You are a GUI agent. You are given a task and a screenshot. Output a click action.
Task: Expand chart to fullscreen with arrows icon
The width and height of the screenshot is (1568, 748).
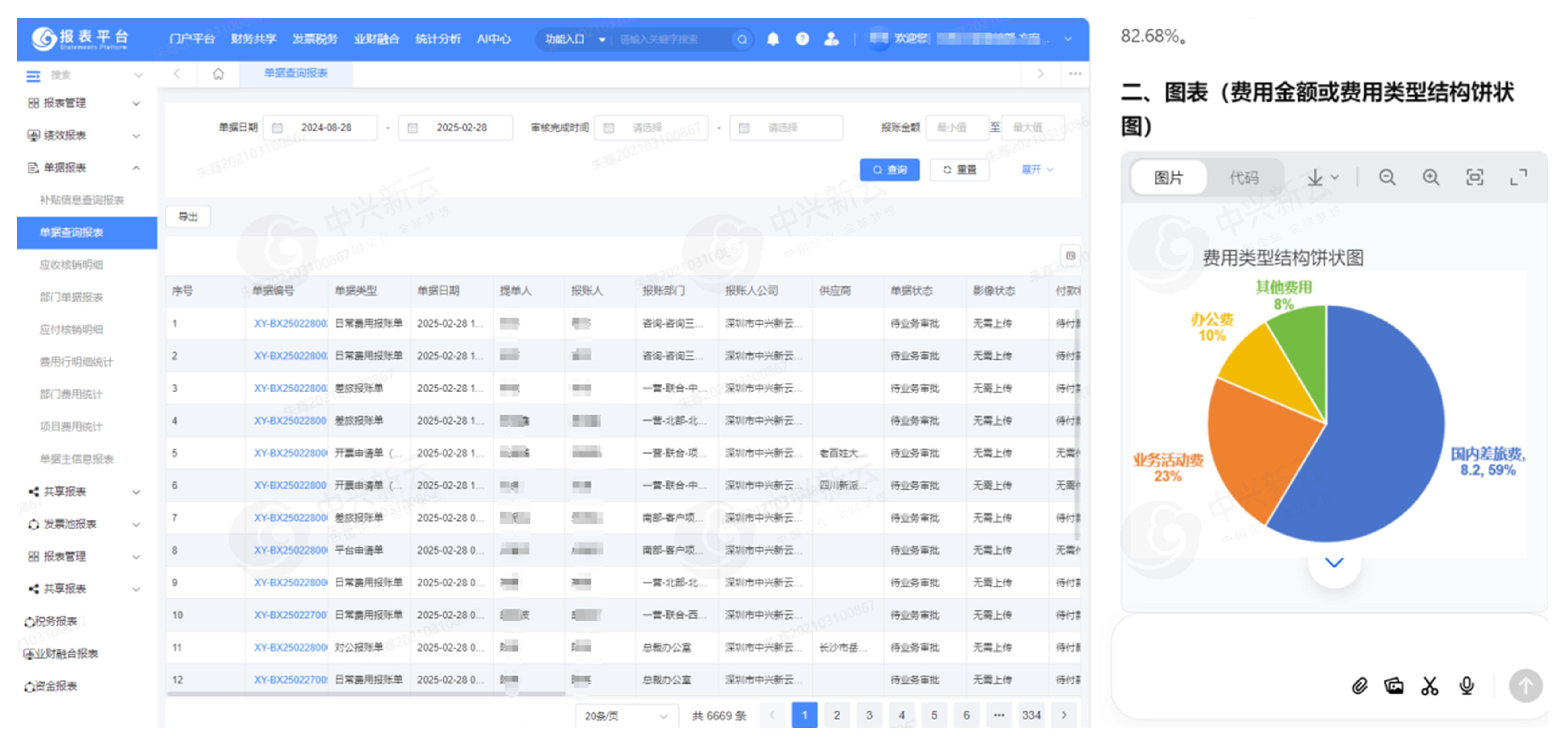coord(1518,177)
